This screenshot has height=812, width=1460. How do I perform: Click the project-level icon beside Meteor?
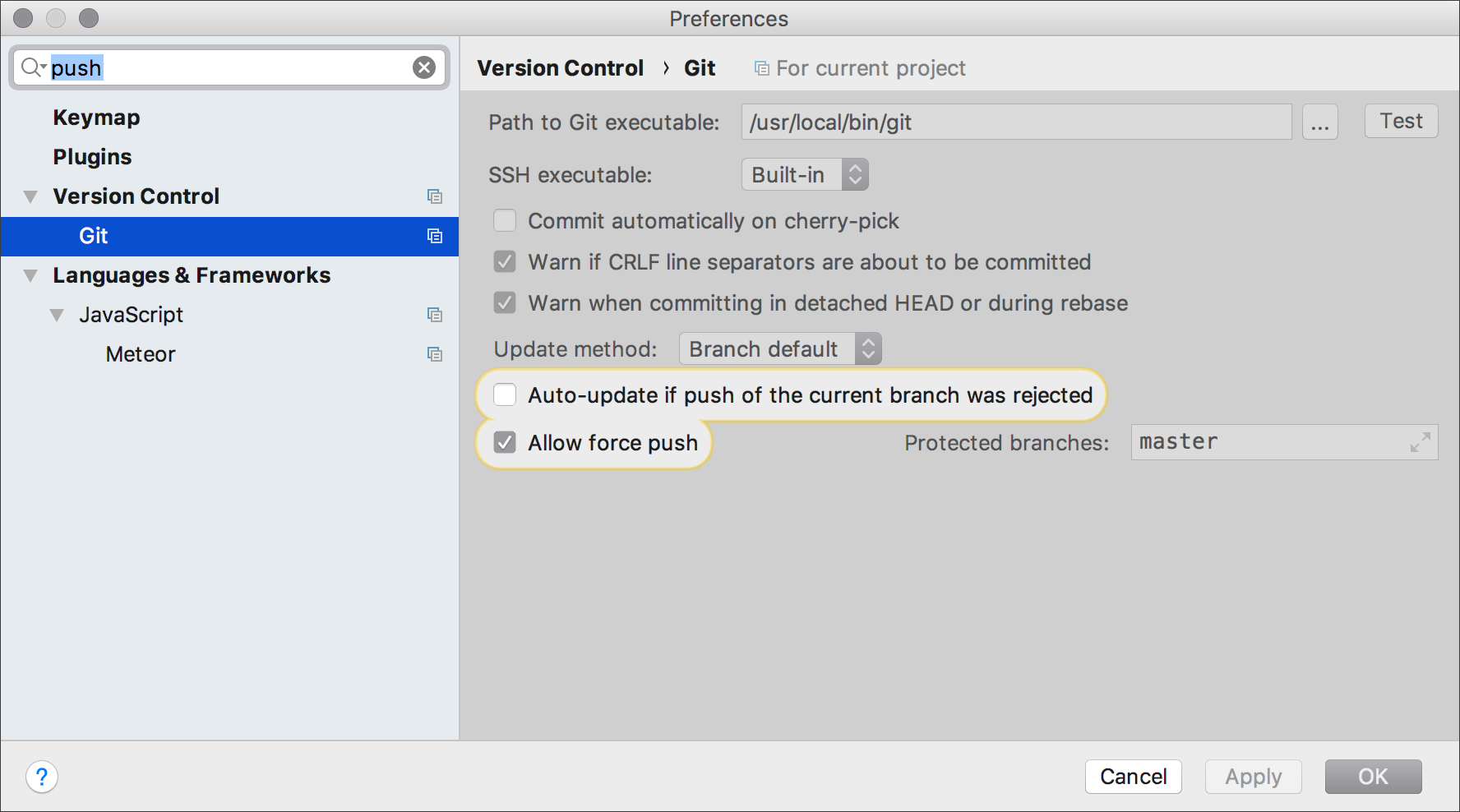click(435, 354)
